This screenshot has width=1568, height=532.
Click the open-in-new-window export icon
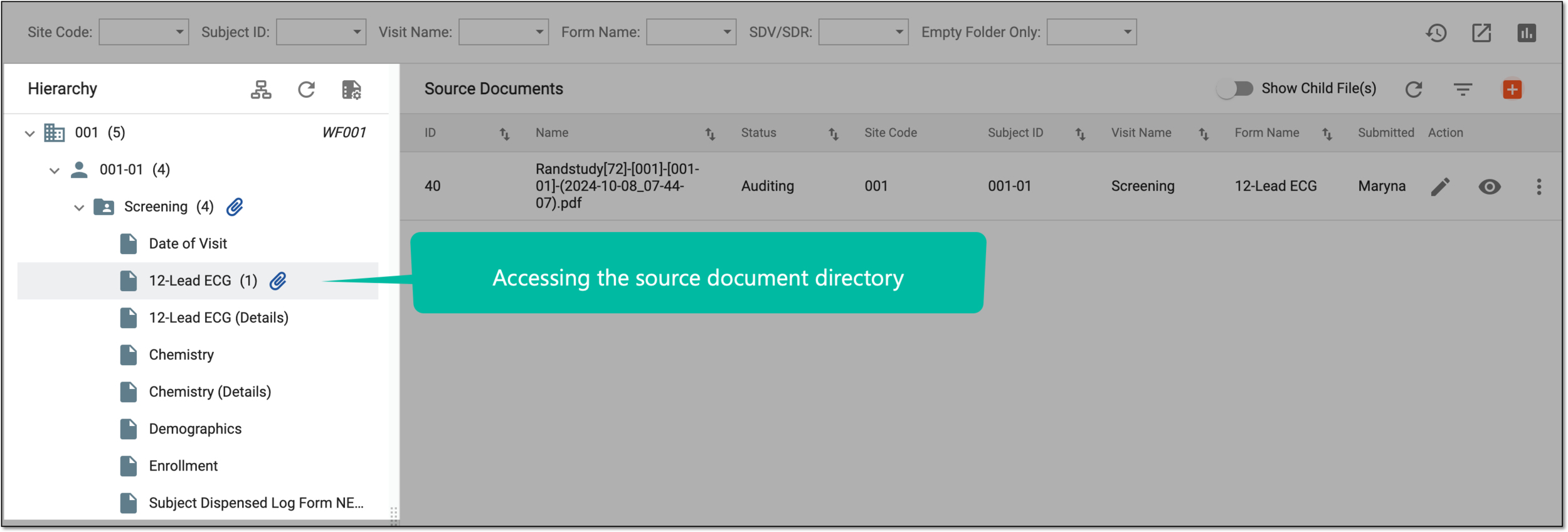point(1481,33)
